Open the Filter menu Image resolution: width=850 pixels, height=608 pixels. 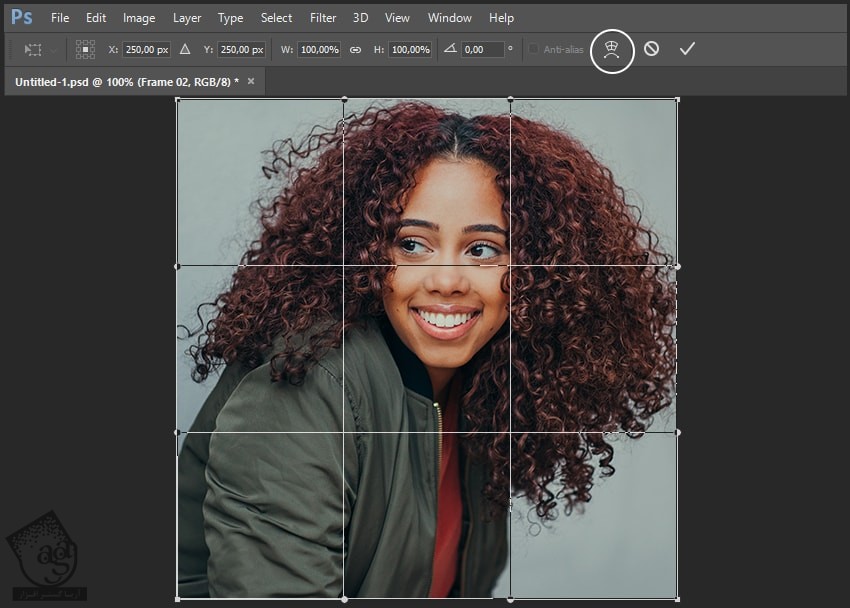323,18
